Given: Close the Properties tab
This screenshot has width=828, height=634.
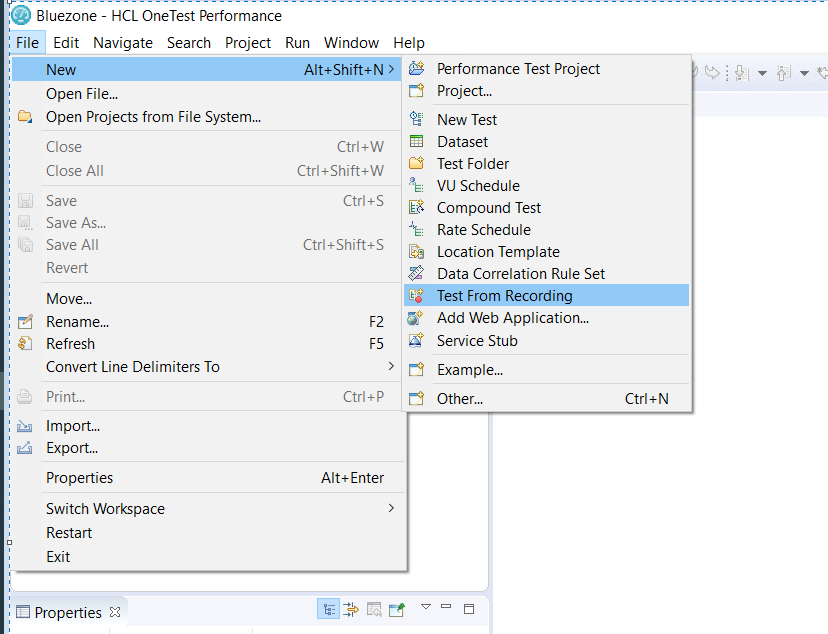Looking at the screenshot, I should tap(114, 612).
